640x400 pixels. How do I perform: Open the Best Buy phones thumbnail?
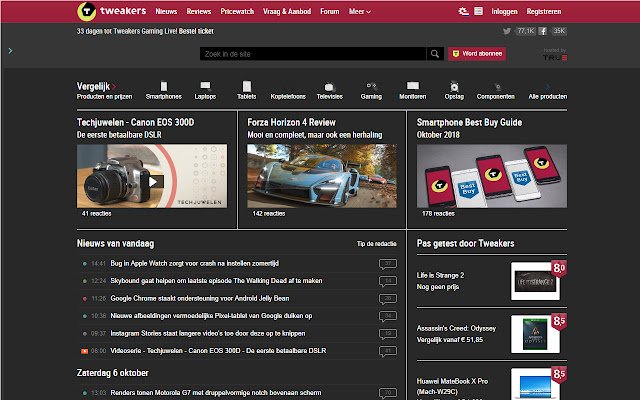point(492,176)
